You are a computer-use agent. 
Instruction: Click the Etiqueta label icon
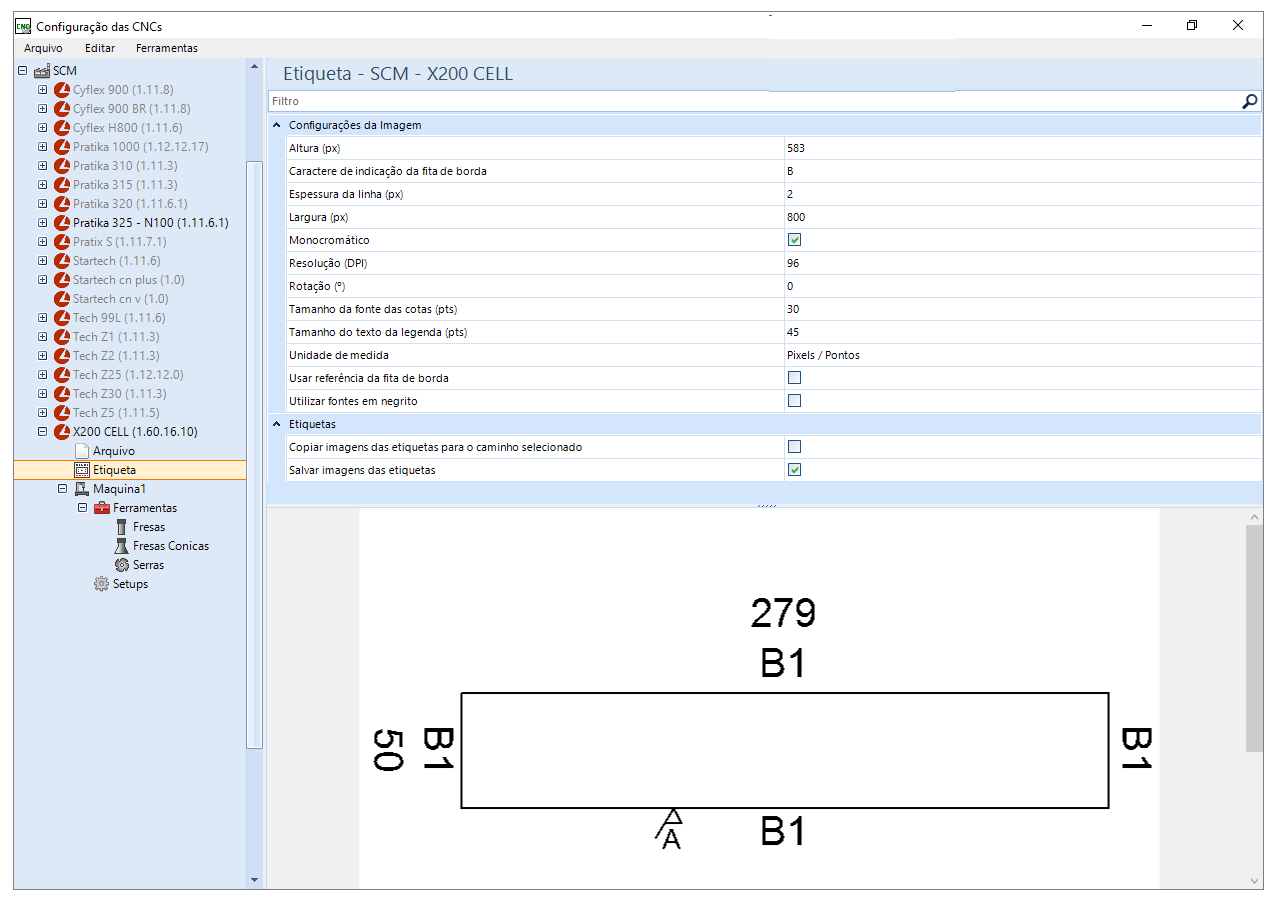point(82,470)
